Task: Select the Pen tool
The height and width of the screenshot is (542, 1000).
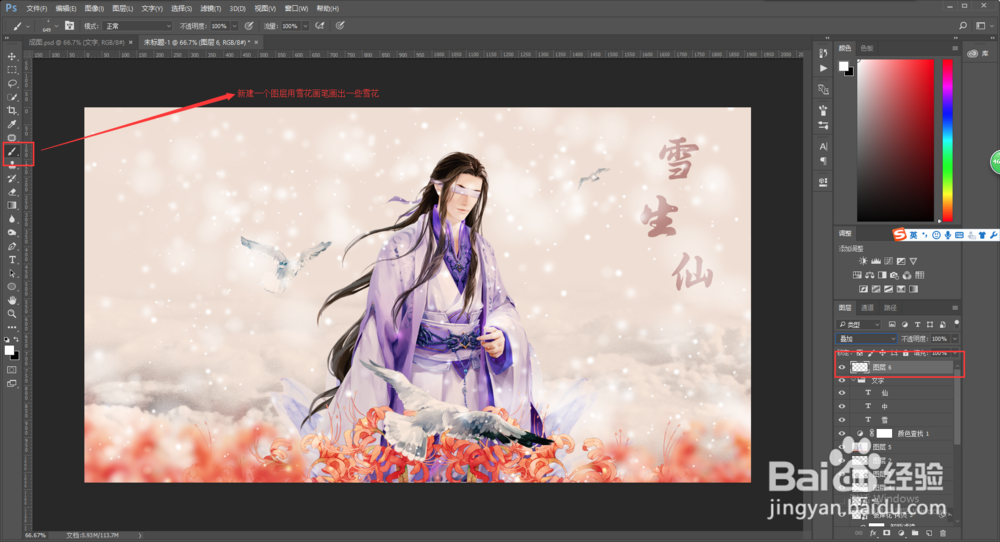Action: (x=11, y=246)
